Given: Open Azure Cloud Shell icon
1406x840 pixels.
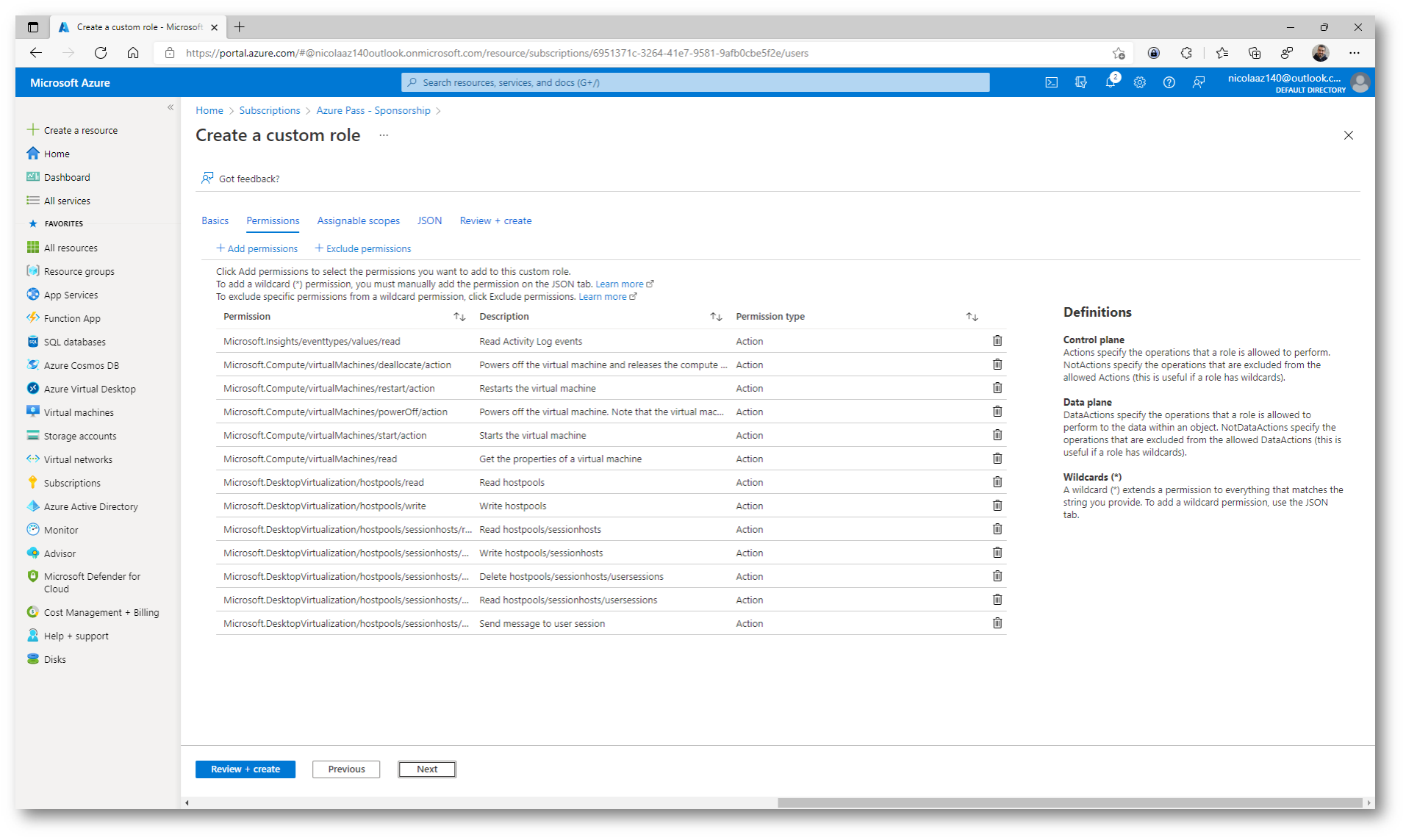Looking at the screenshot, I should [x=1052, y=82].
